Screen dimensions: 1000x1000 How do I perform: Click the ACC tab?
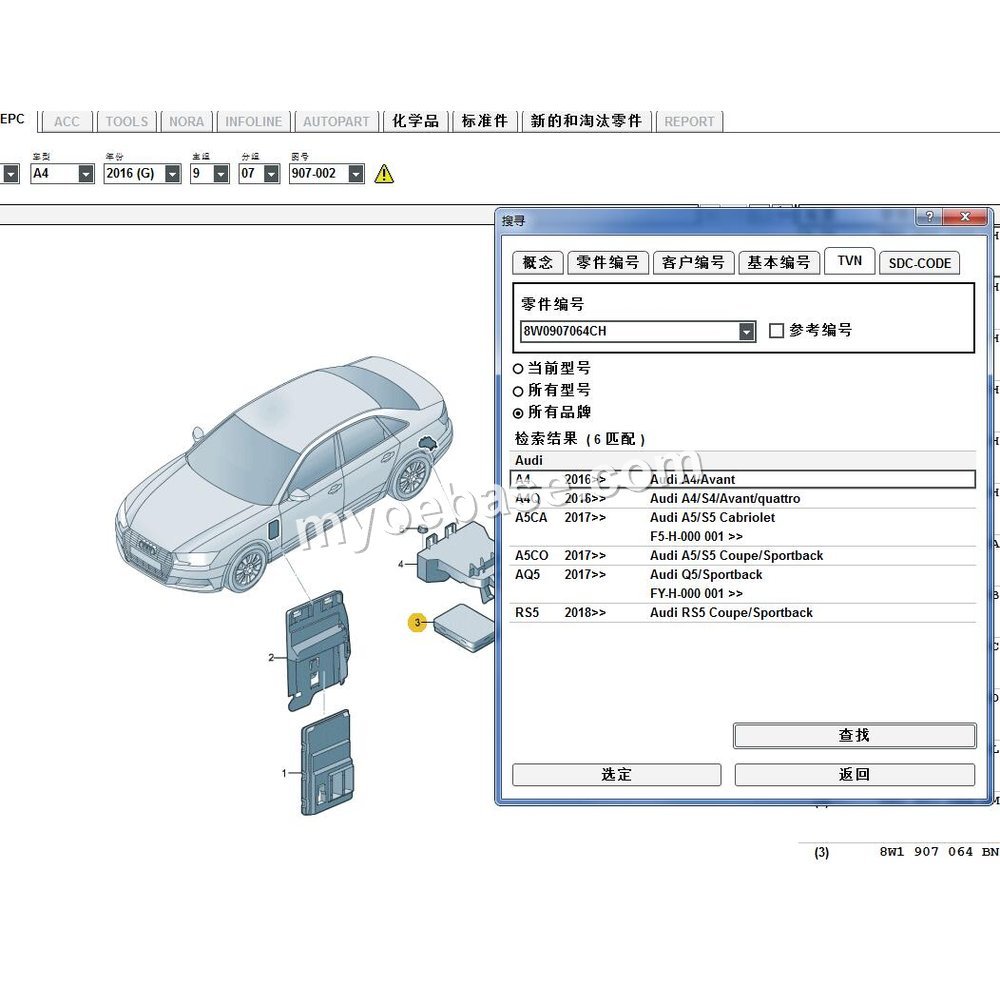(67, 121)
